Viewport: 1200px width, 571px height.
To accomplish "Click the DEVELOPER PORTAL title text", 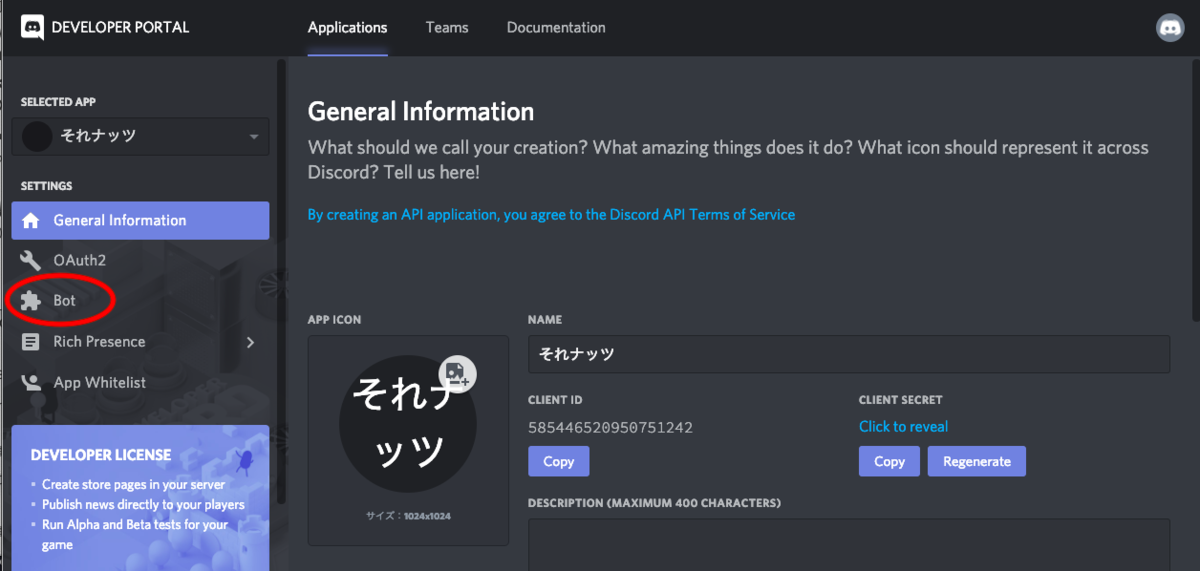I will 122,27.
